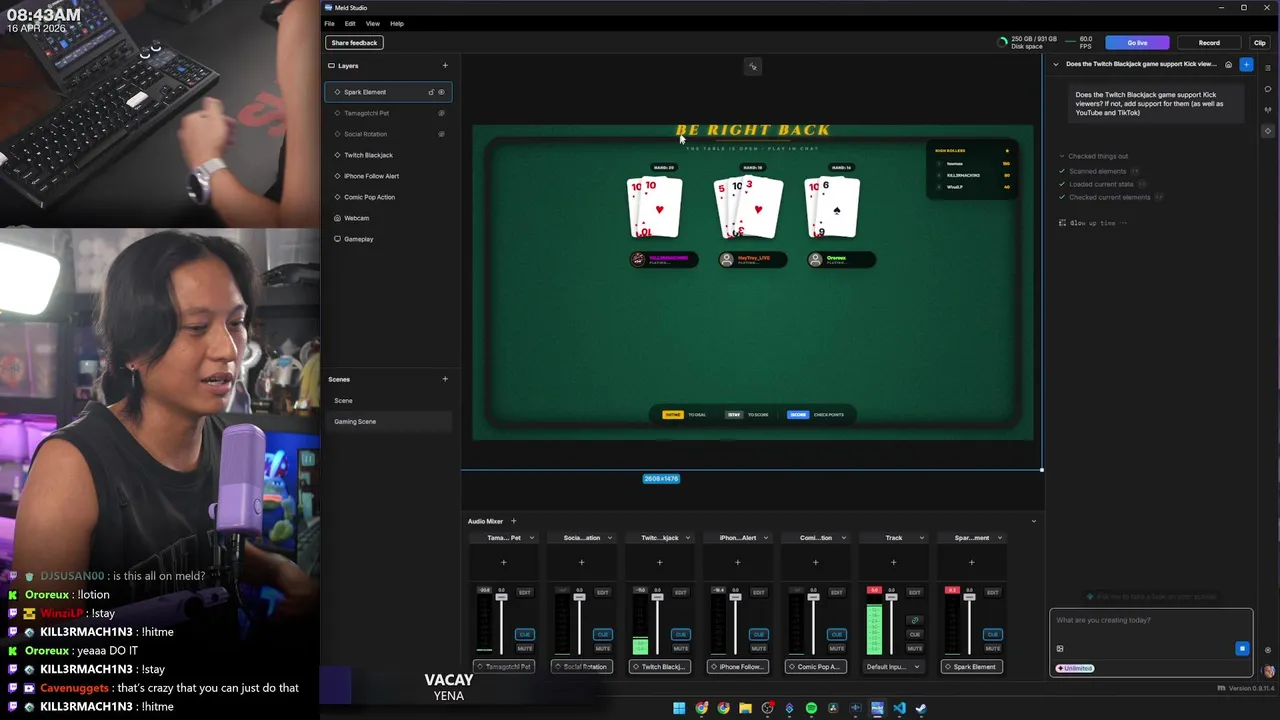Viewport: 1280px width, 720px height.
Task: Collapse the Audio Mixer panel chevron
Action: pyautogui.click(x=1034, y=521)
